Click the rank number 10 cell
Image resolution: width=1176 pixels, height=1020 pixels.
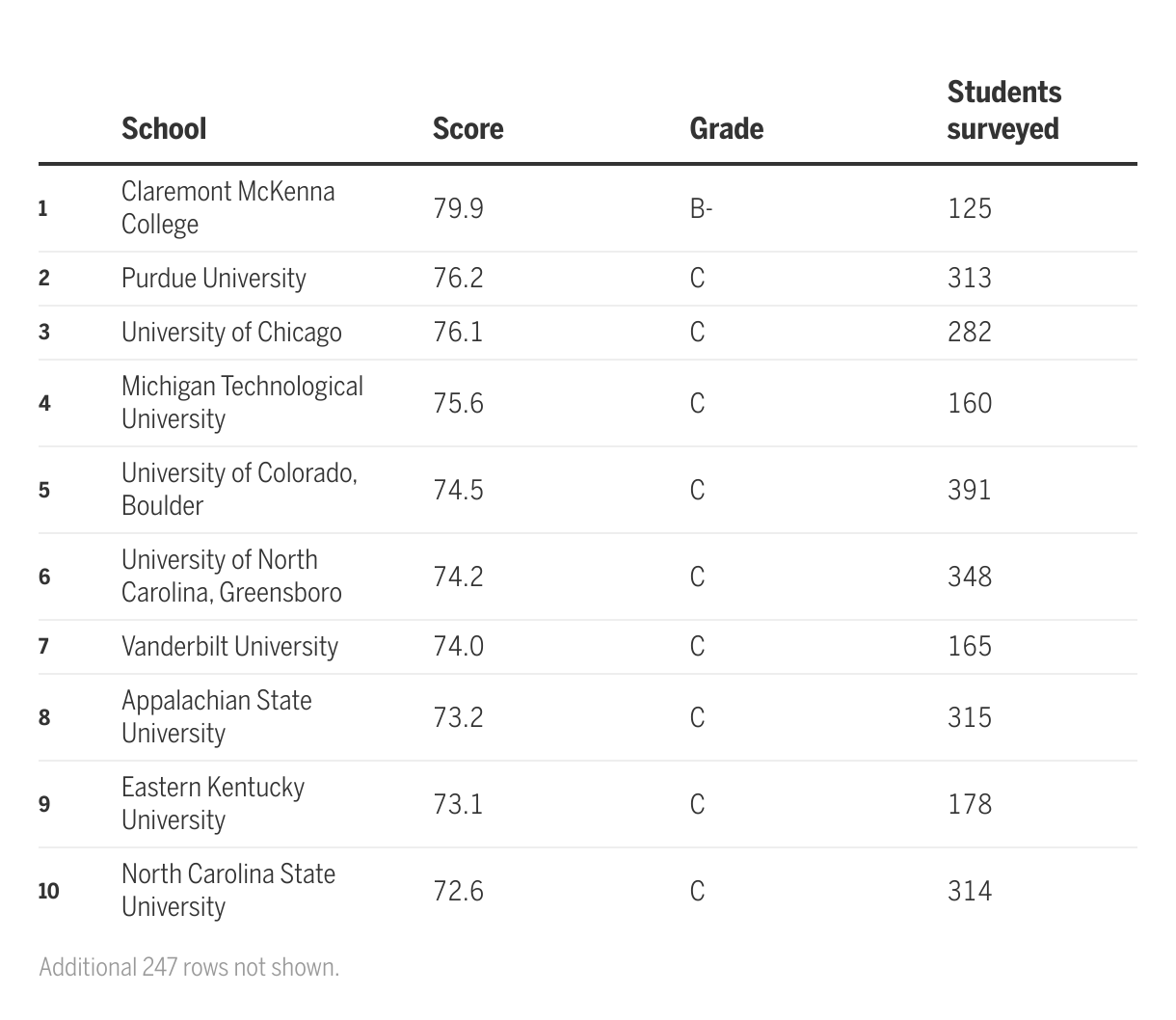(48, 891)
